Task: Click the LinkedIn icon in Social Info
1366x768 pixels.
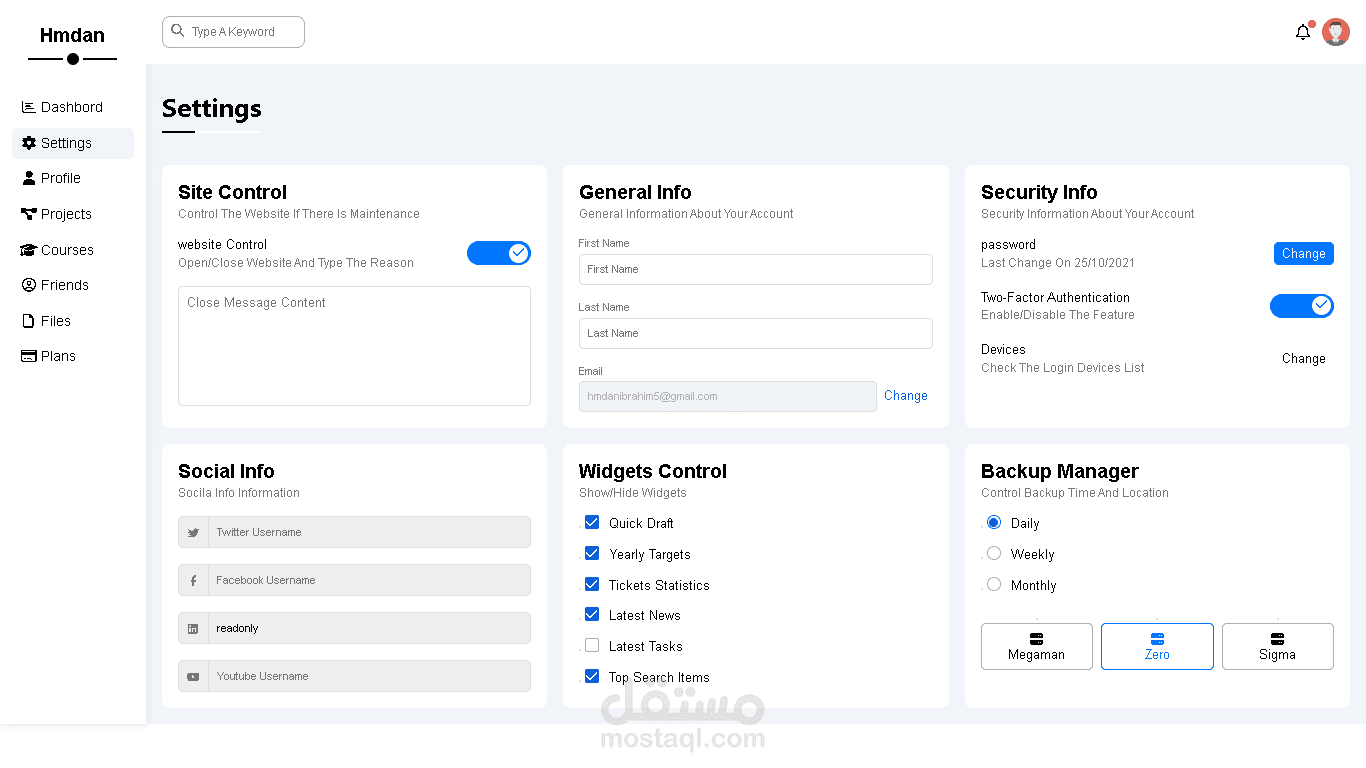Action: (x=193, y=629)
